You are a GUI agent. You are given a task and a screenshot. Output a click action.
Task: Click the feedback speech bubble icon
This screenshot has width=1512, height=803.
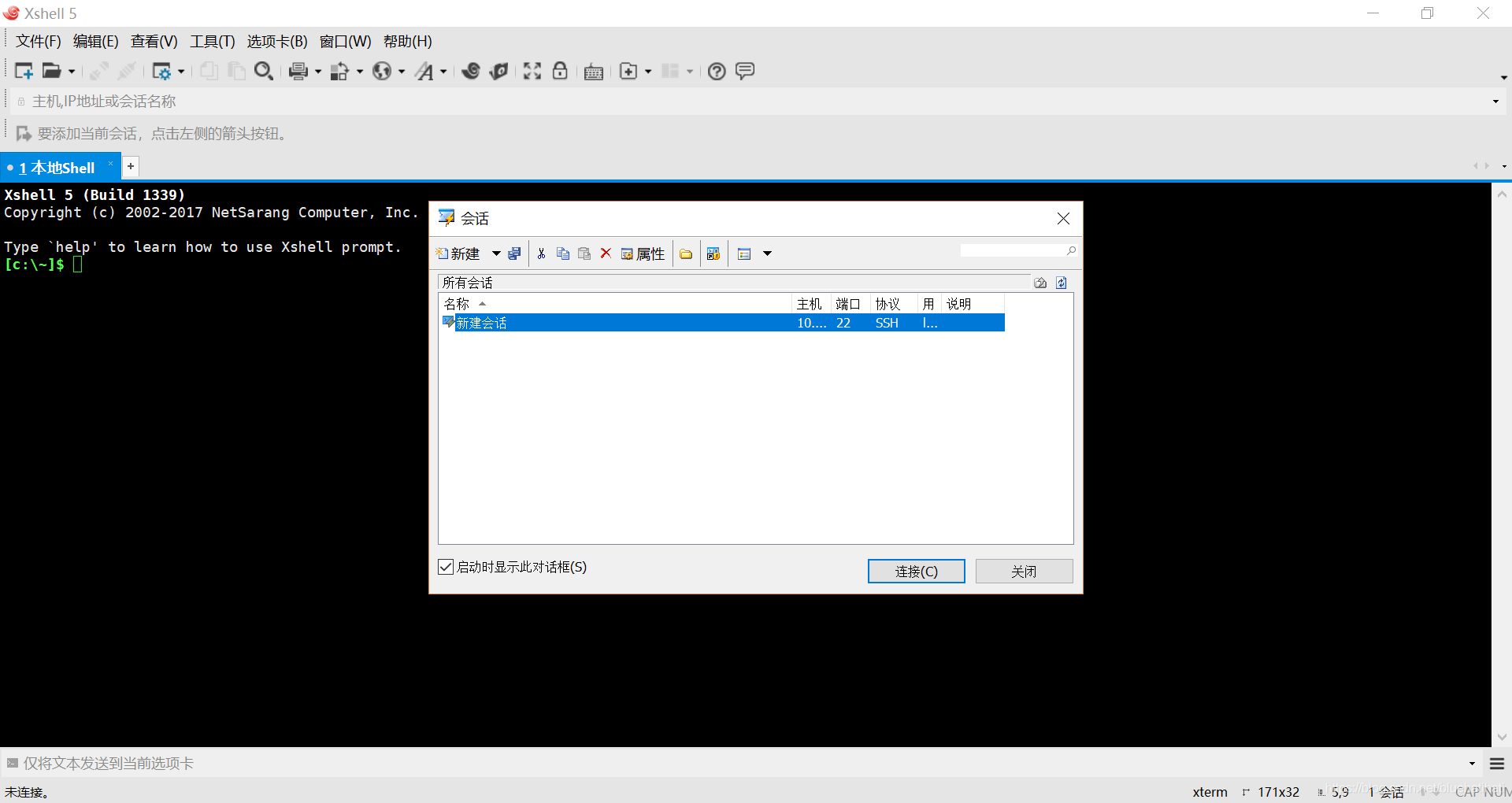coord(745,71)
